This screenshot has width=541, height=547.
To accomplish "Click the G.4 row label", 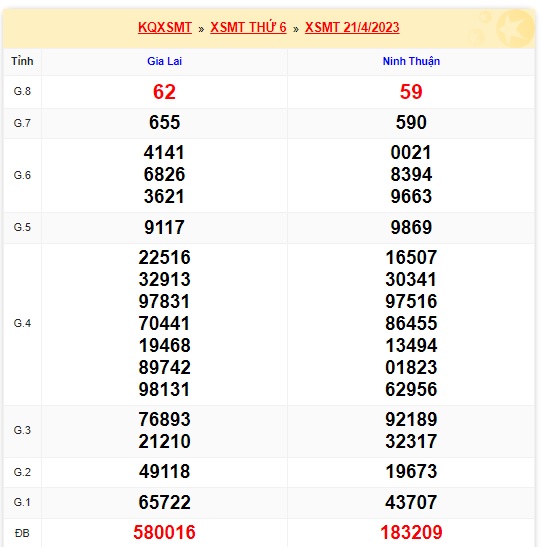I will pyautogui.click(x=22, y=323).
